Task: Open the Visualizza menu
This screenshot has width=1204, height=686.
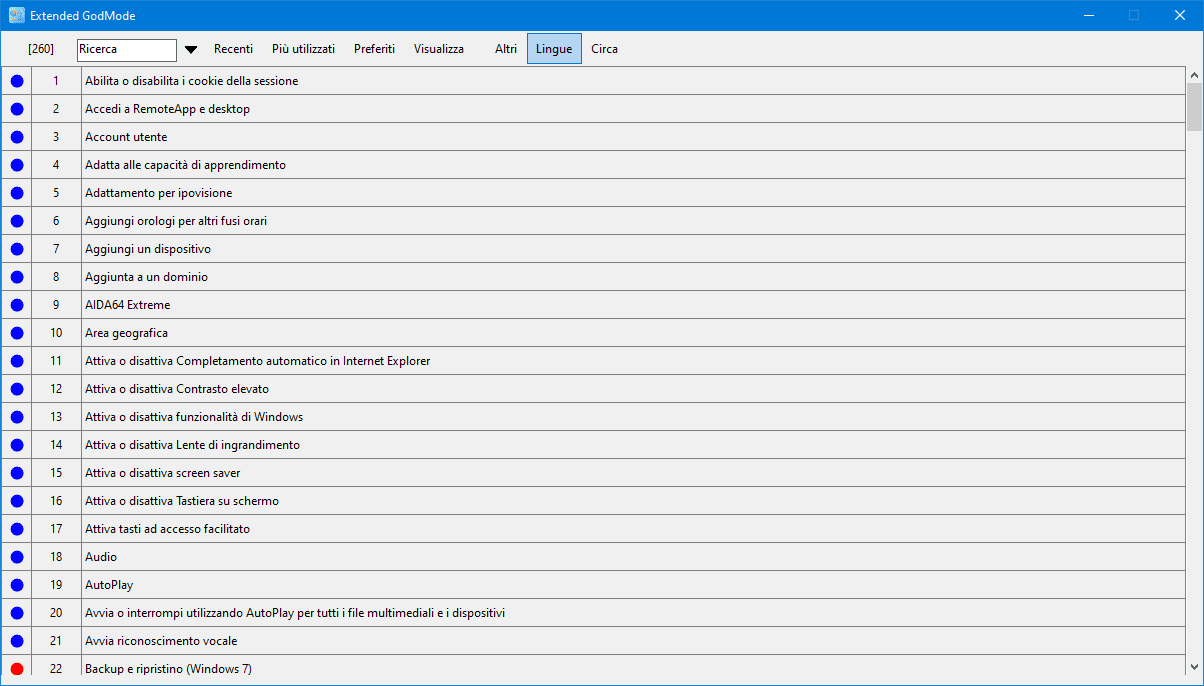Action: (x=438, y=49)
